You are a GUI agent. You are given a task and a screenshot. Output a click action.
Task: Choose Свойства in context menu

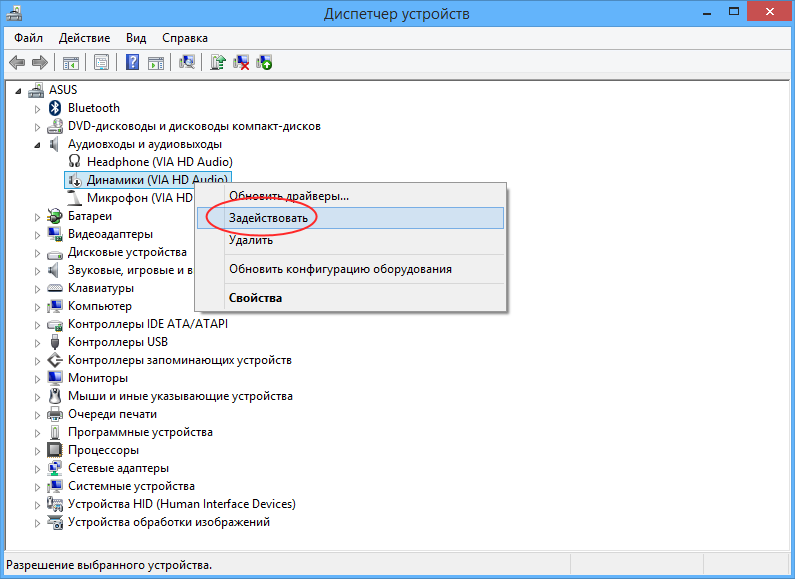pos(350,298)
